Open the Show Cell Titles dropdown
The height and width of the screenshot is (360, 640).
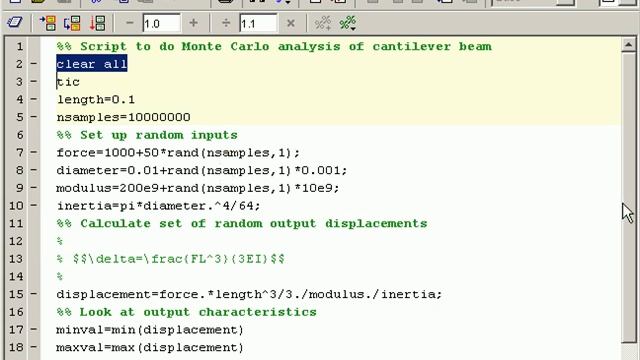tap(348, 23)
